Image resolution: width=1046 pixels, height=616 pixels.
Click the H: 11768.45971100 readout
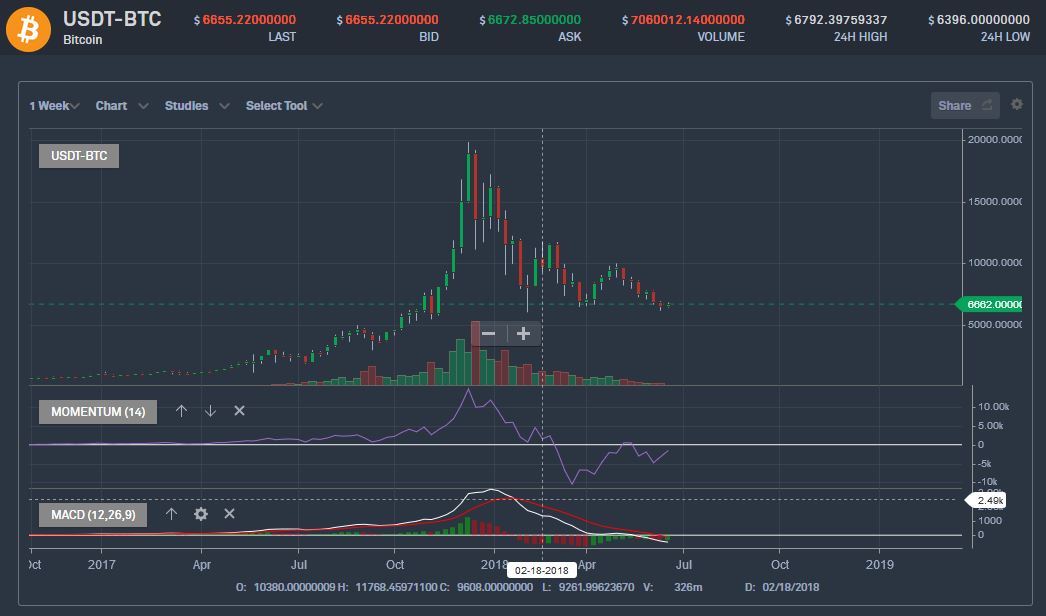tap(387, 587)
